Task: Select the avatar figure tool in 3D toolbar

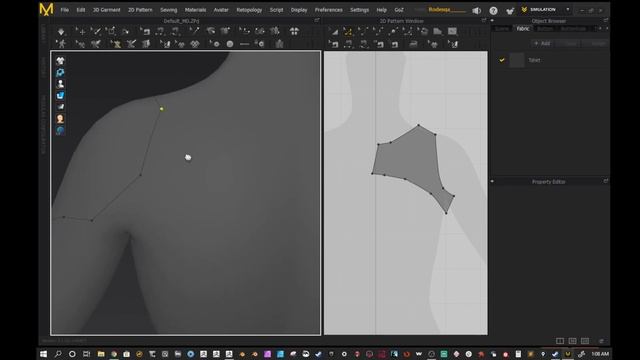Action: point(62,44)
